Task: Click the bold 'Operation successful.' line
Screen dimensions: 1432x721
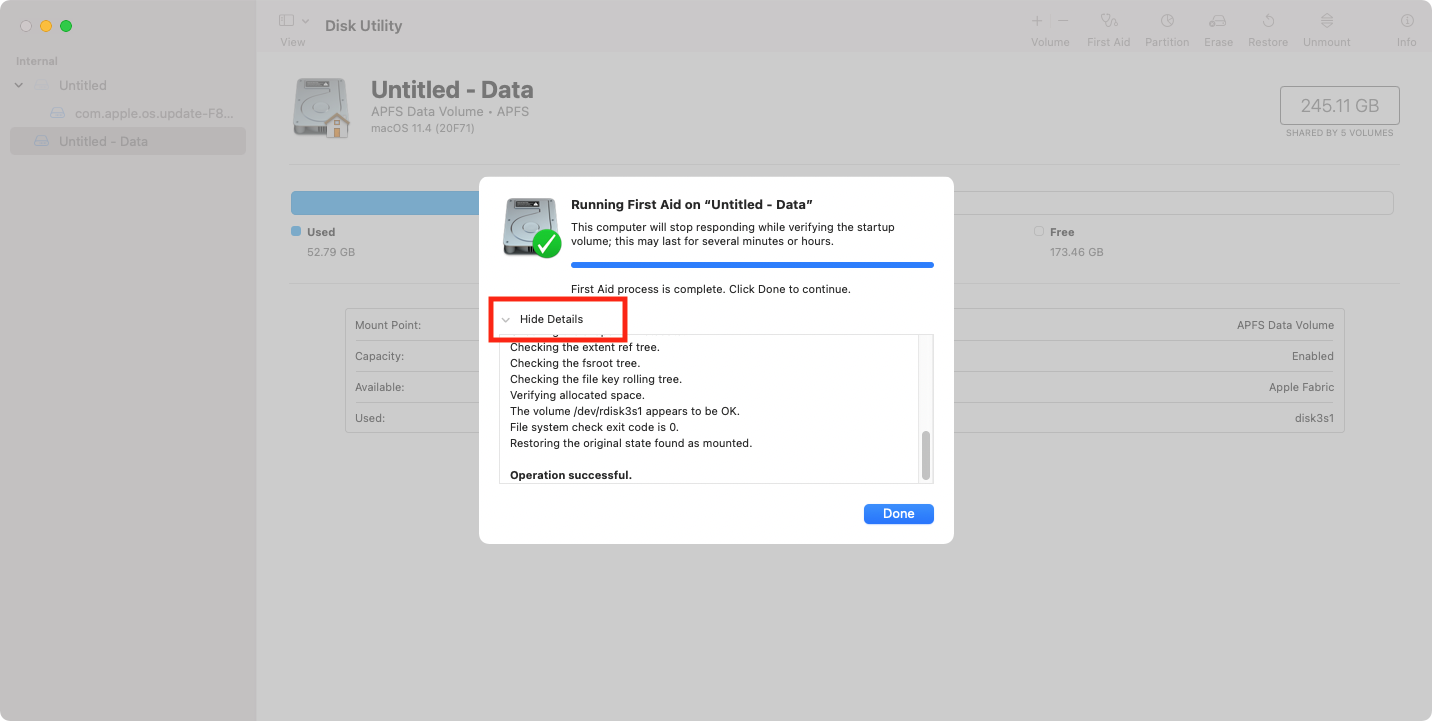Action: [x=571, y=475]
